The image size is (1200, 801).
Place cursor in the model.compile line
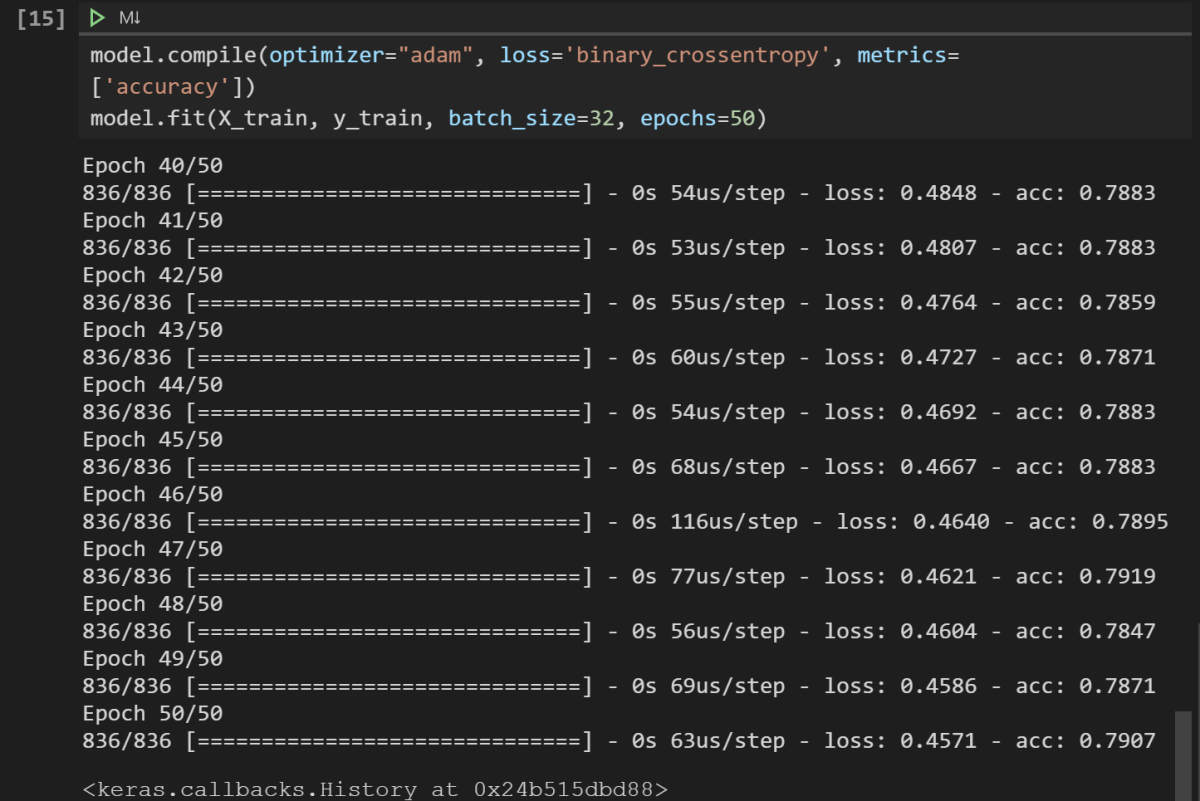(x=250, y=55)
